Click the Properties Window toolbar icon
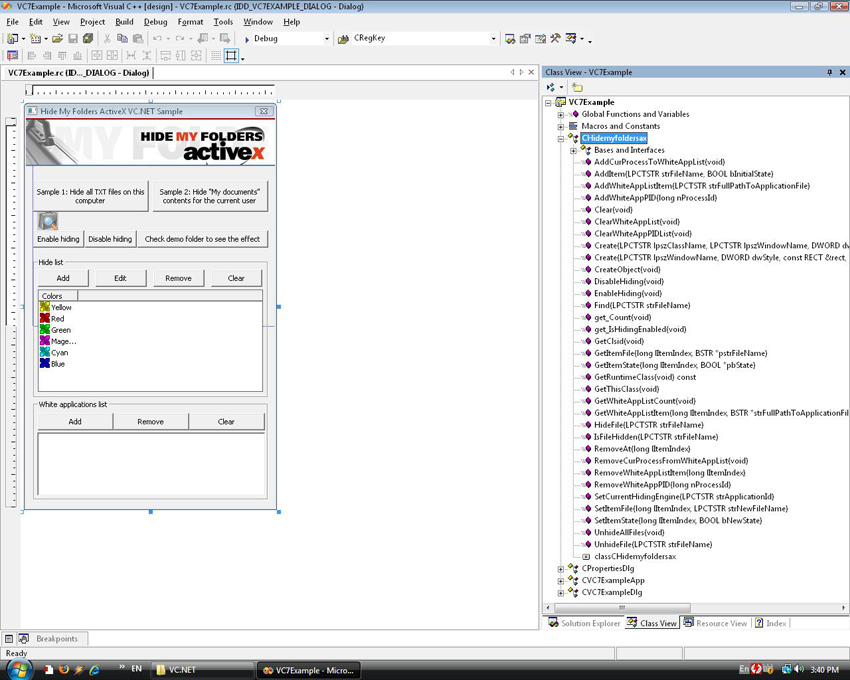Screen dimensions: 850x680 pyautogui.click(x=525, y=39)
